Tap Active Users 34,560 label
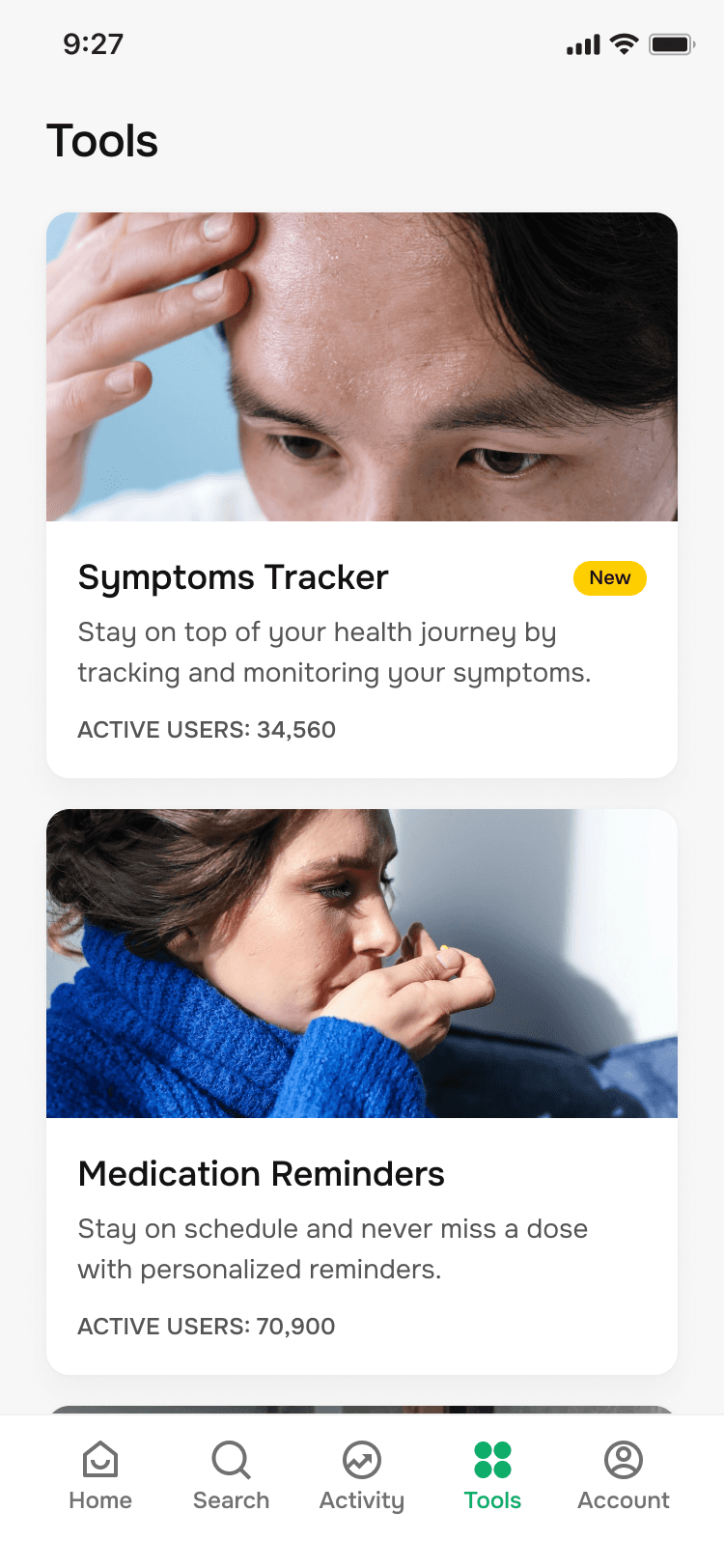 tap(207, 730)
